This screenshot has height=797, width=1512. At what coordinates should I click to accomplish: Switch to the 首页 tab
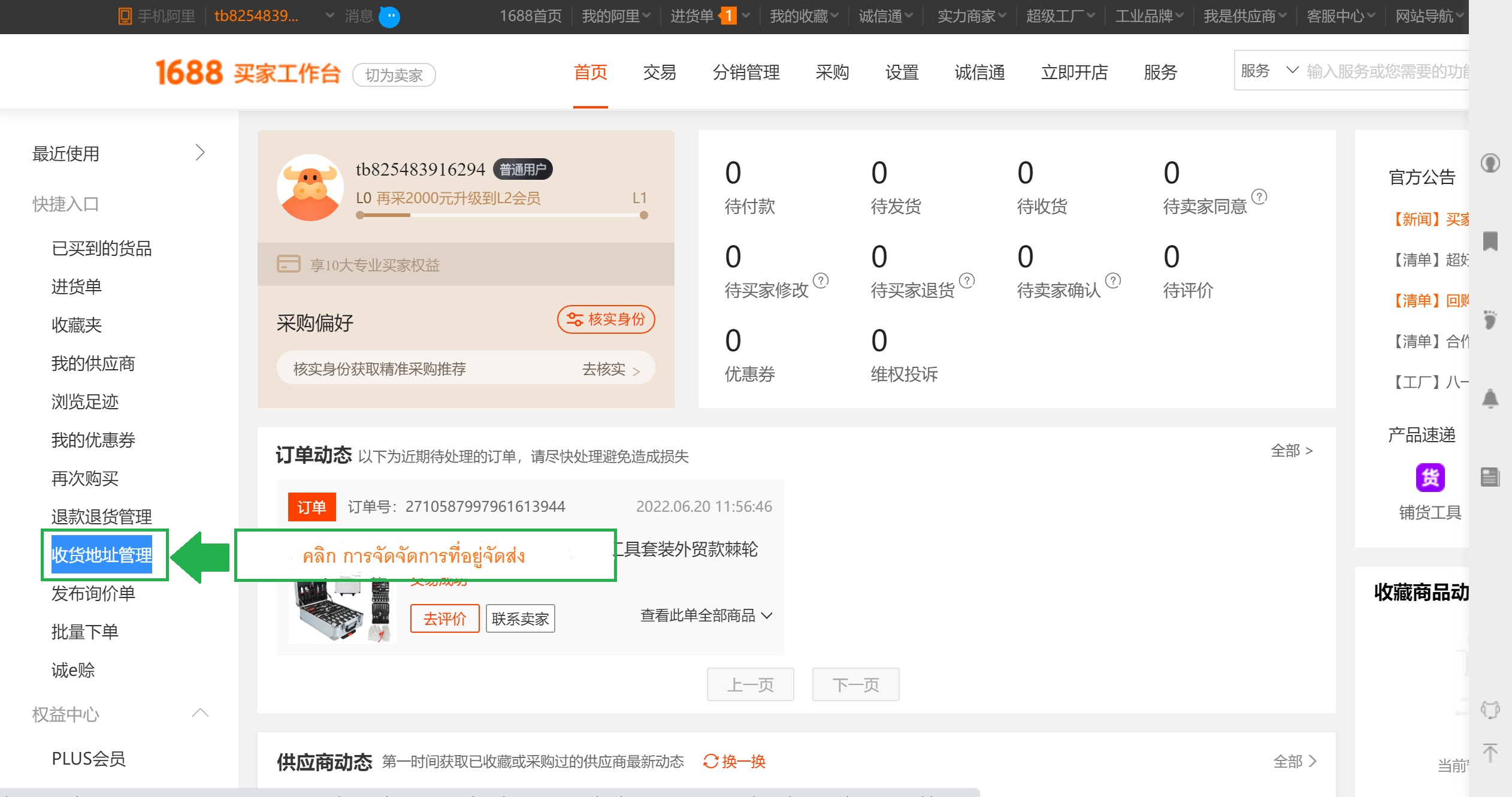point(590,72)
